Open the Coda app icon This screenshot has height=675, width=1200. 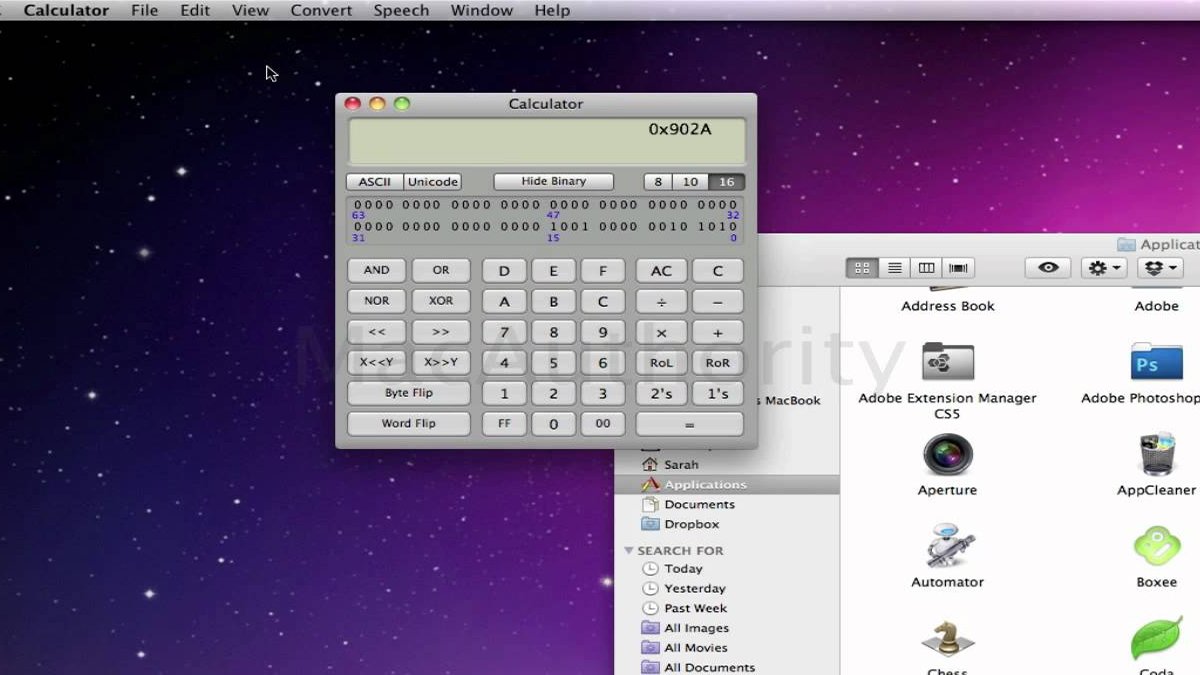[x=1157, y=640]
